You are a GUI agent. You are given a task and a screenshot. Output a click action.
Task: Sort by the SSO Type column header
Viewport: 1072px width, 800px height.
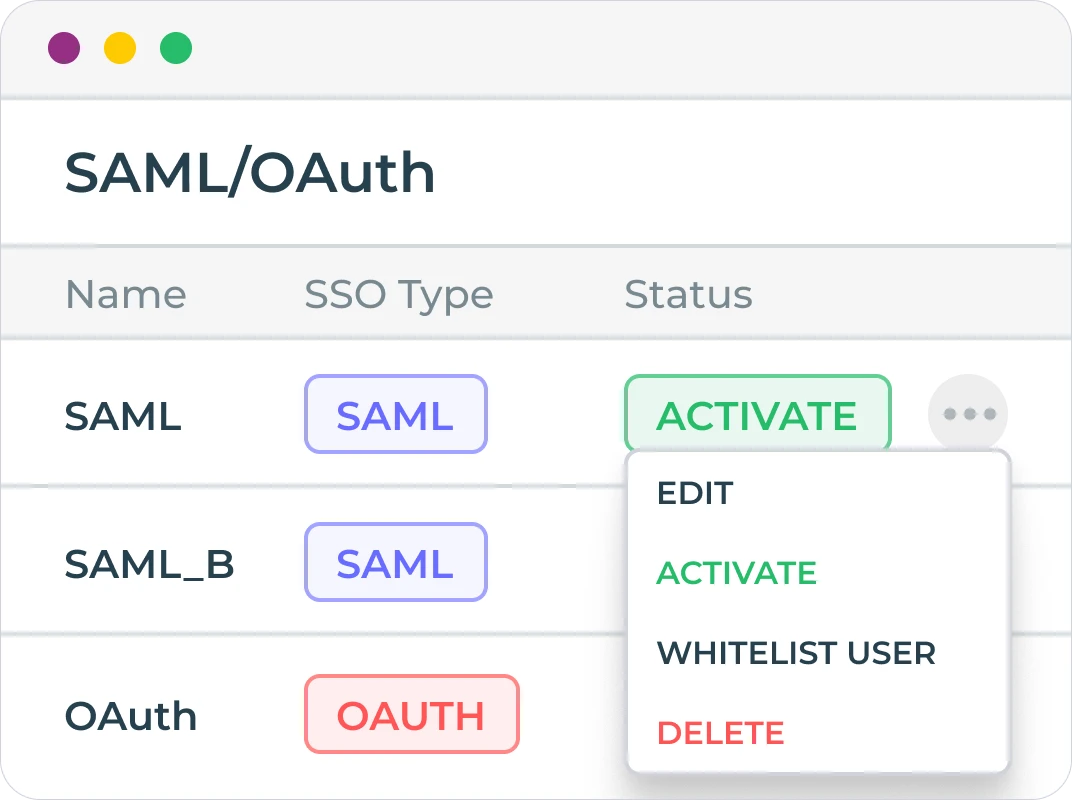(398, 295)
